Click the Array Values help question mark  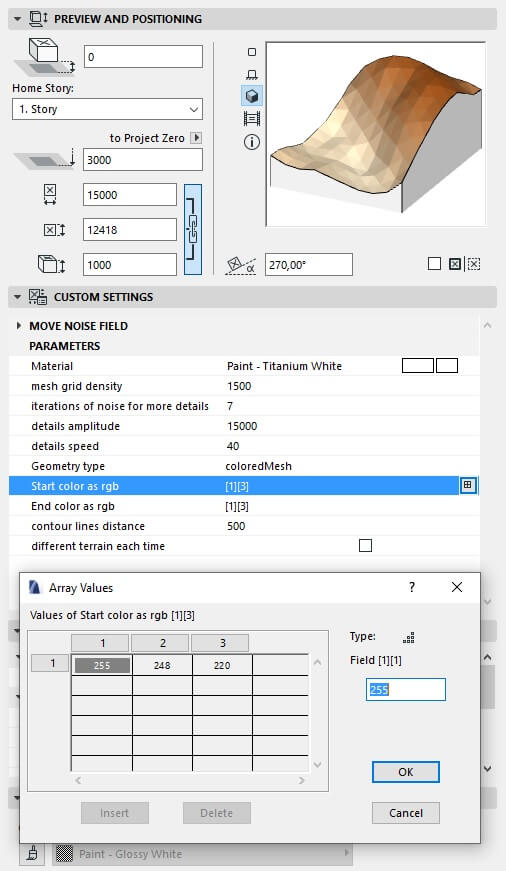coord(412,587)
